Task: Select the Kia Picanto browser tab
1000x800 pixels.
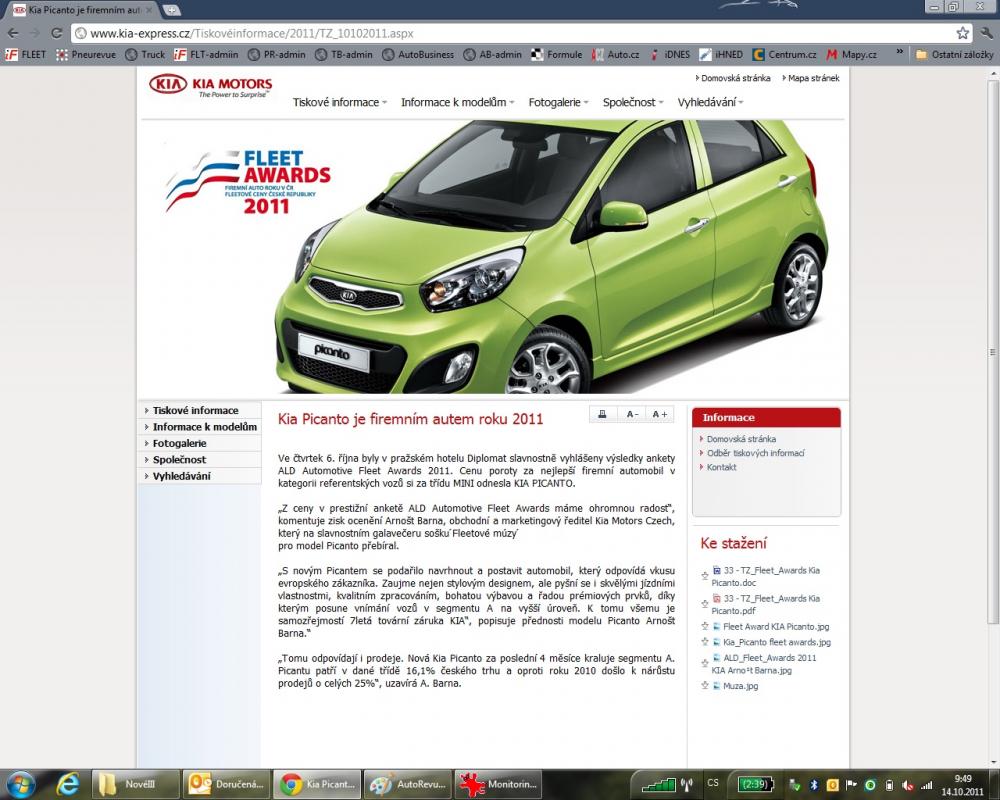Action: pyautogui.click(x=84, y=10)
